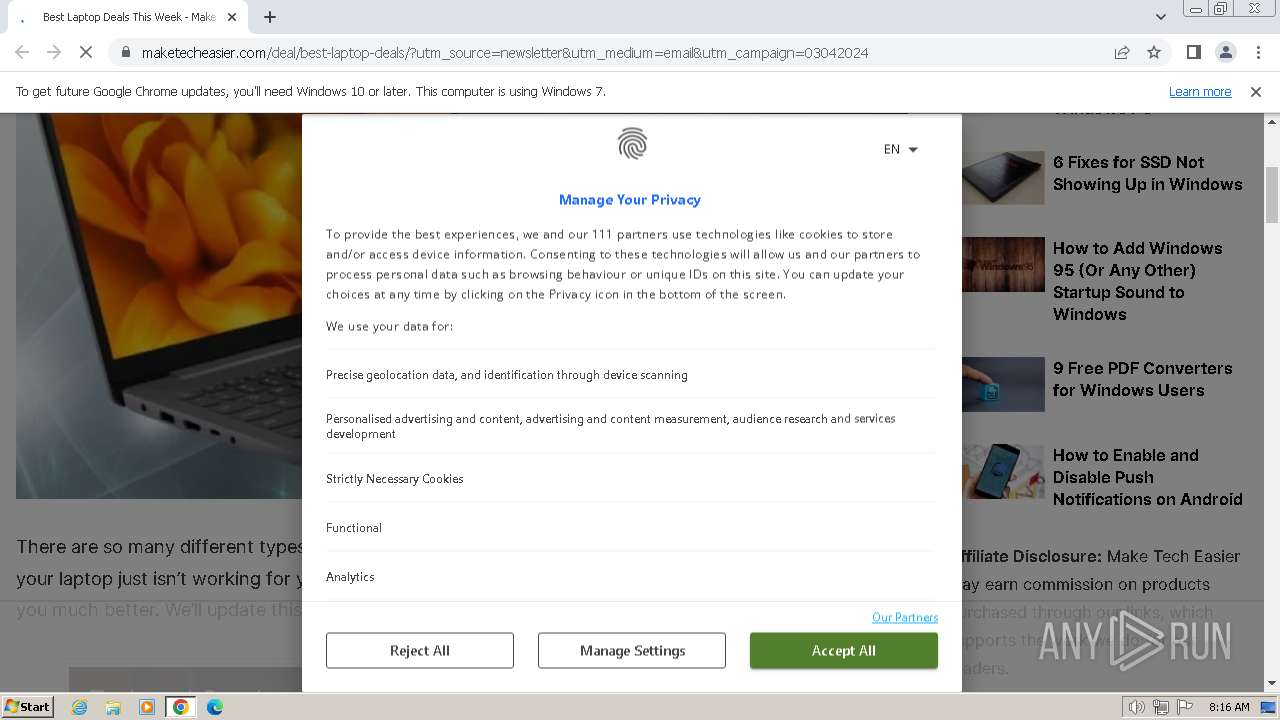Click the padlock site info icon
1280x720 pixels.
125,53
